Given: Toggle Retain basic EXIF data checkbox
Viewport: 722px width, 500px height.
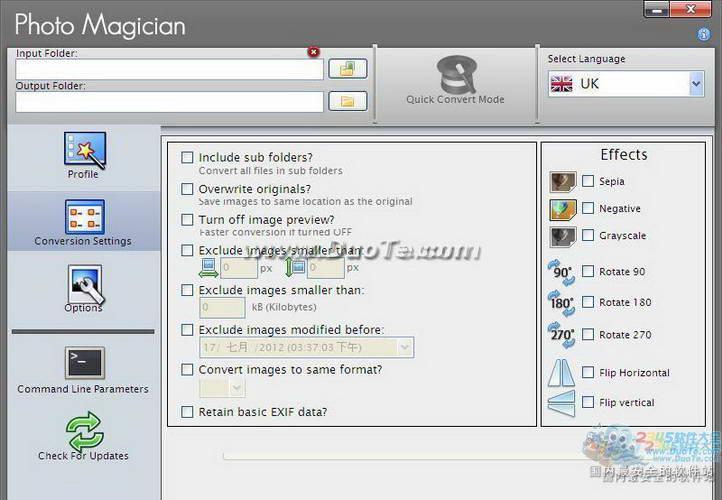Looking at the screenshot, I should [x=187, y=412].
